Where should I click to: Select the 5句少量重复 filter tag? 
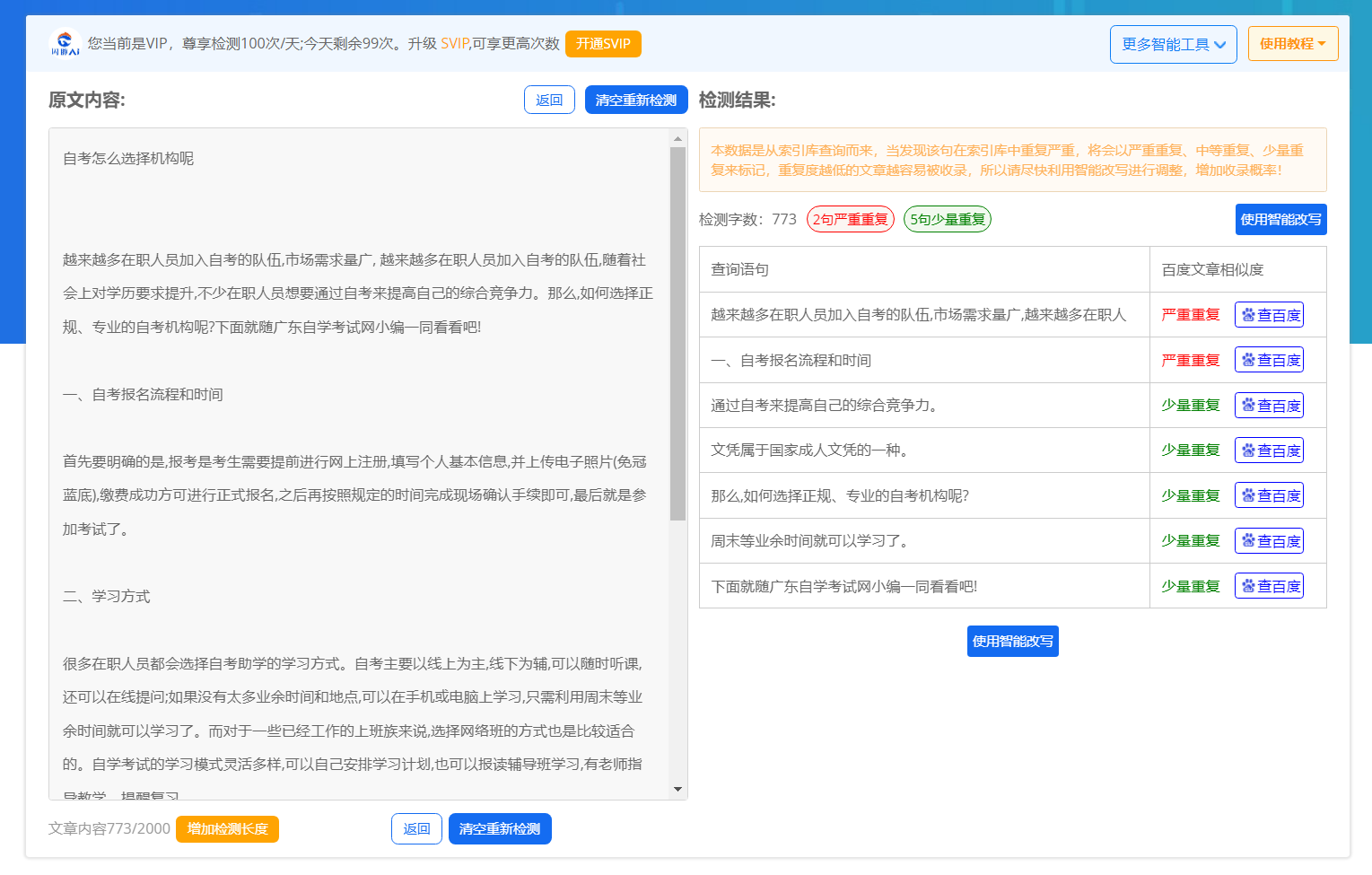[x=948, y=219]
